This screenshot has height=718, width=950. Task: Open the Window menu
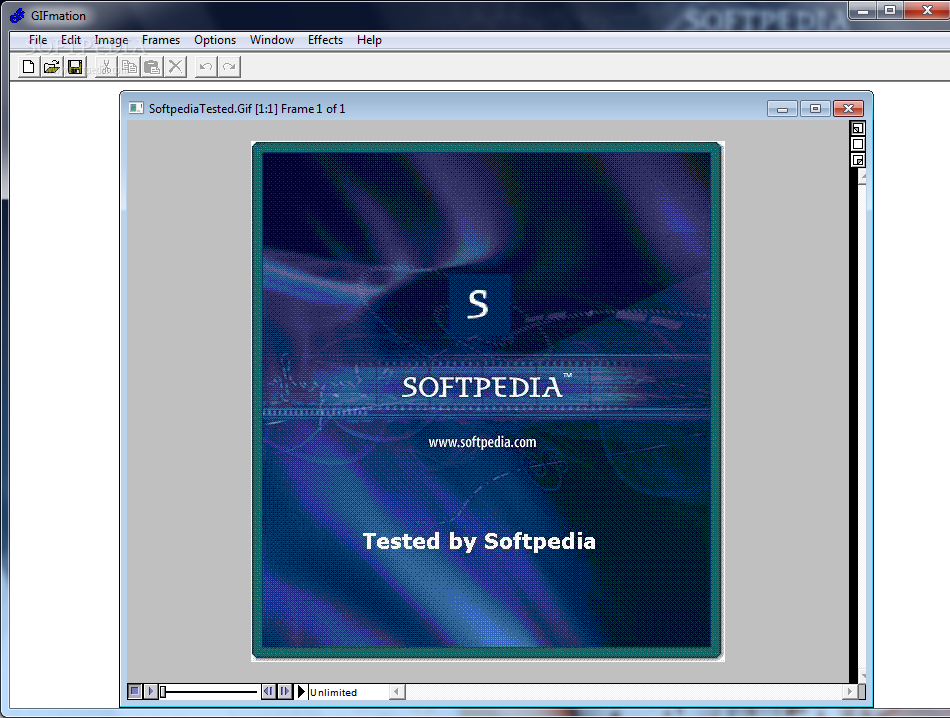pyautogui.click(x=271, y=40)
